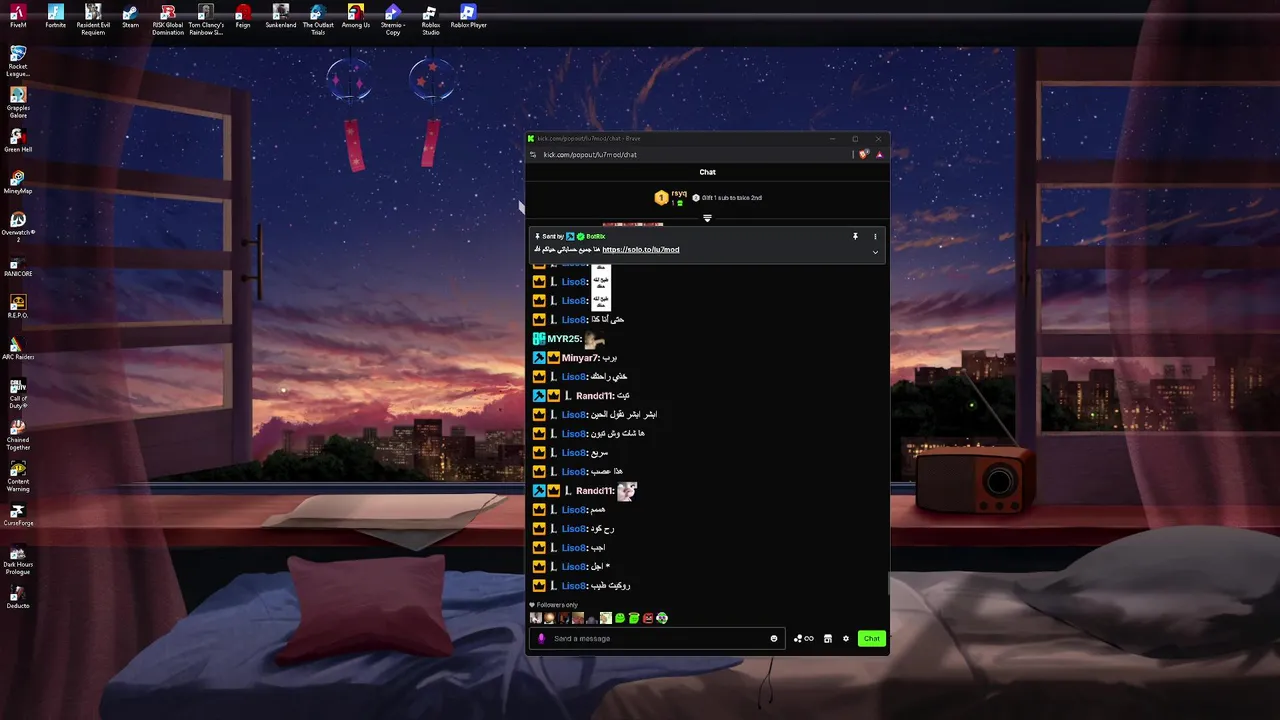Open Brave Shields icon in address bar

pos(864,154)
